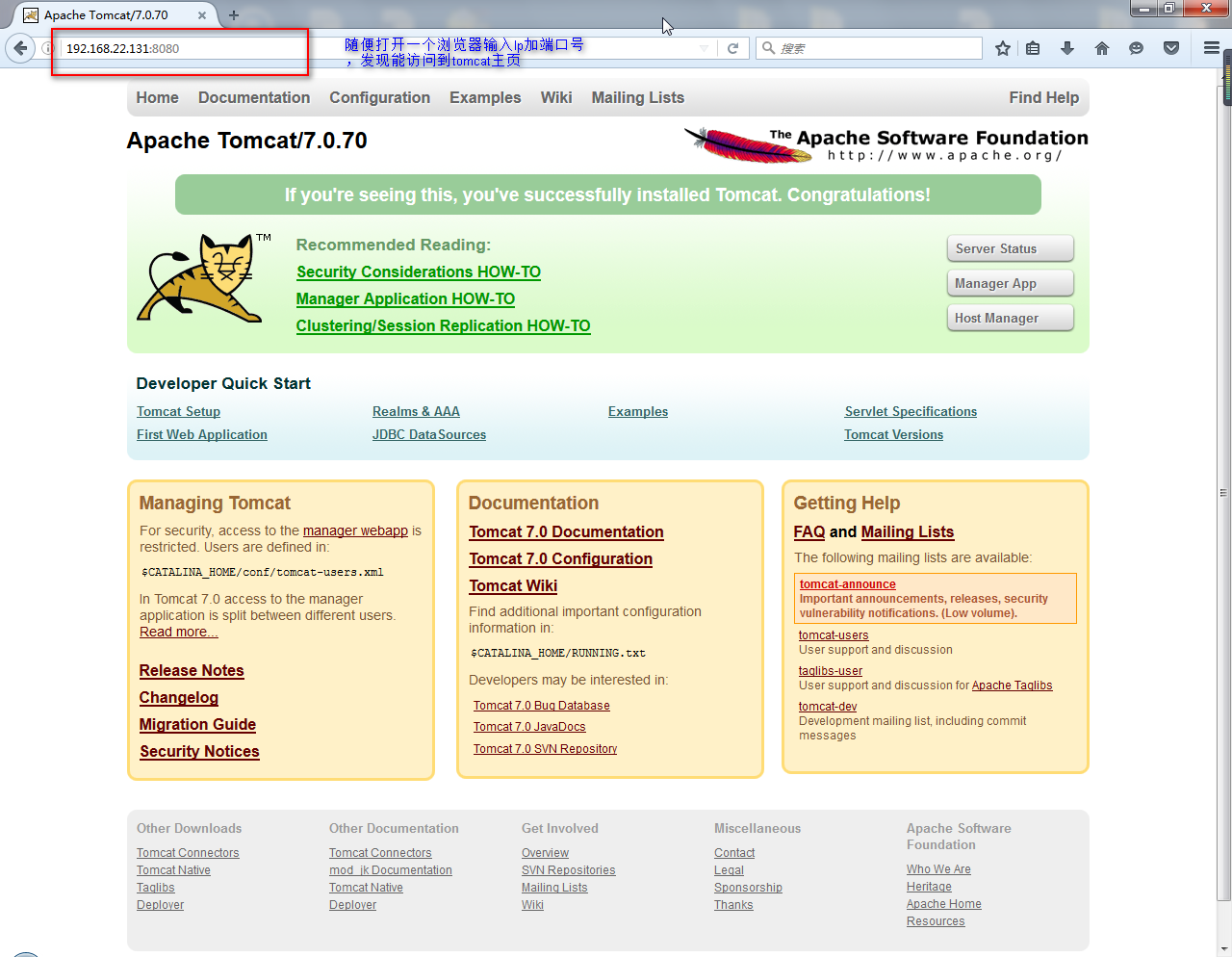Go back using the browser back arrow
1232x957 pixels.
click(x=20, y=48)
